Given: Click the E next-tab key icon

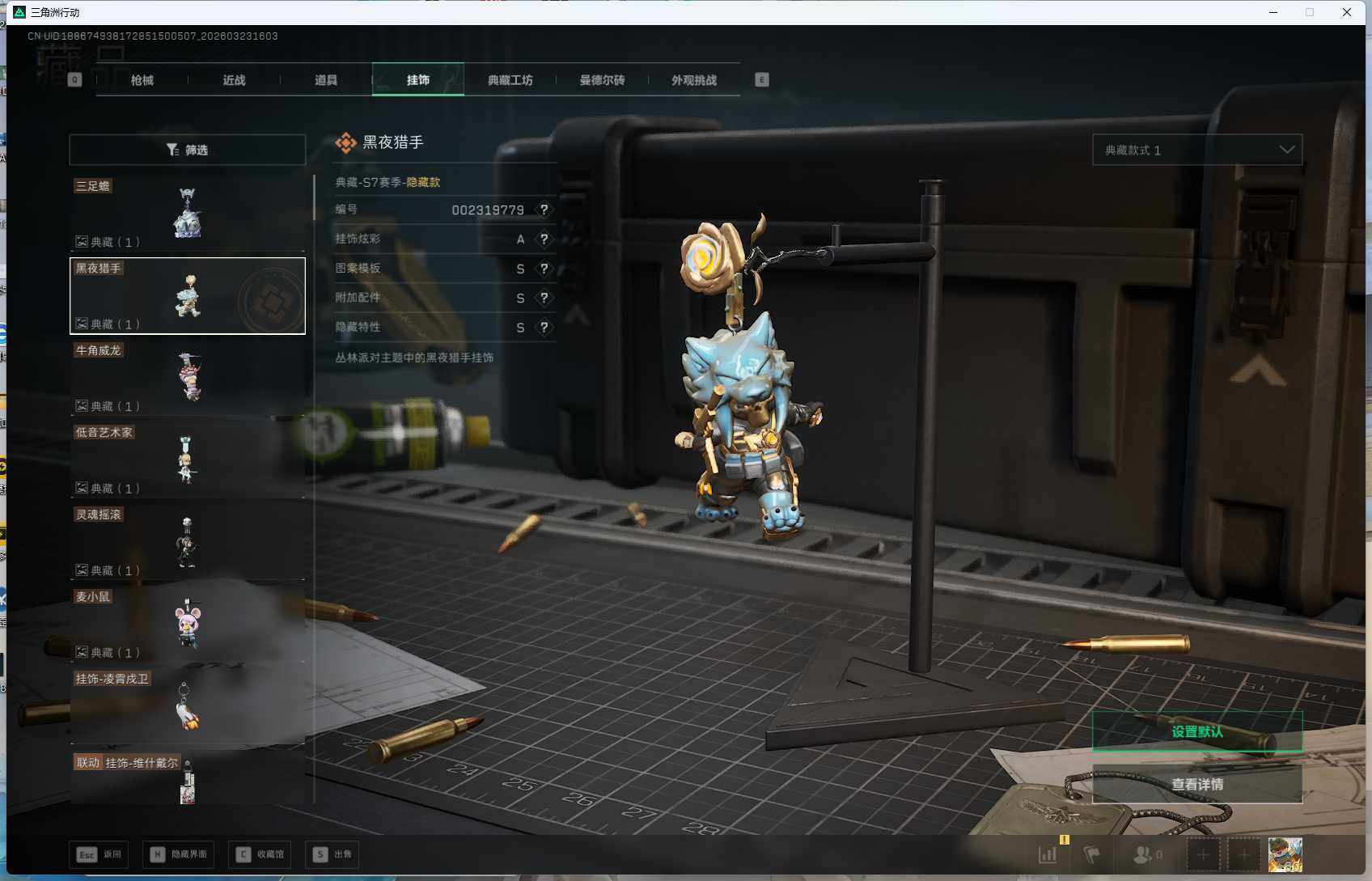Looking at the screenshot, I should [x=761, y=80].
